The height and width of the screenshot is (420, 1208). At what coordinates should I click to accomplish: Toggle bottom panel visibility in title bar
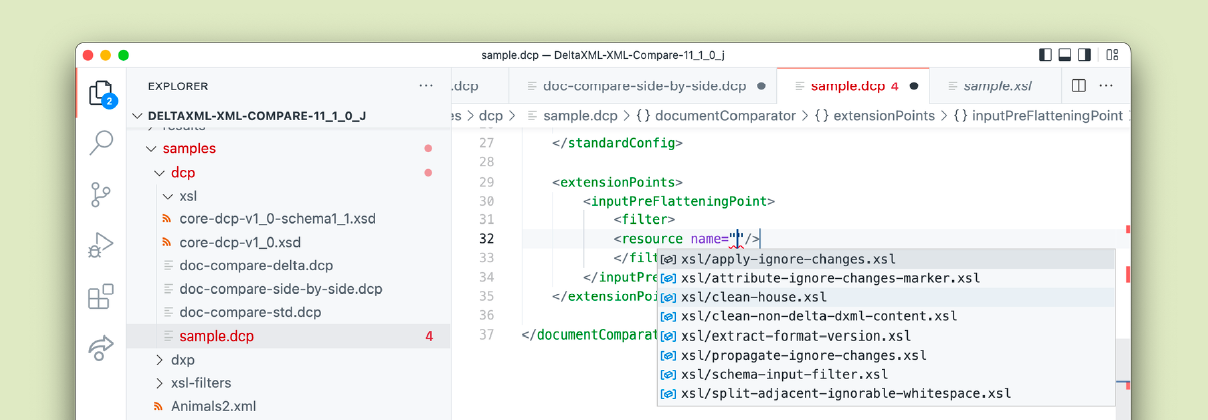tap(1065, 55)
